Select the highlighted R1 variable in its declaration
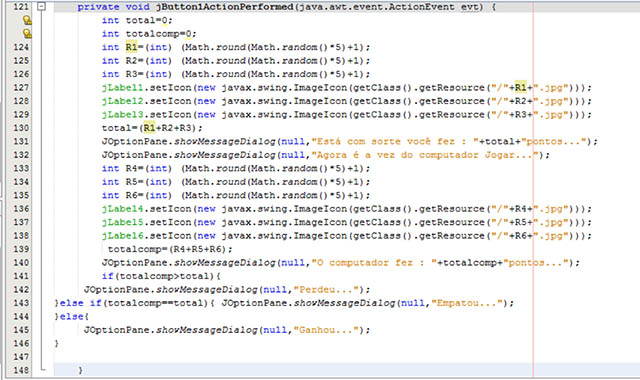Image resolution: width=640 pixels, height=380 pixels. pos(131,47)
